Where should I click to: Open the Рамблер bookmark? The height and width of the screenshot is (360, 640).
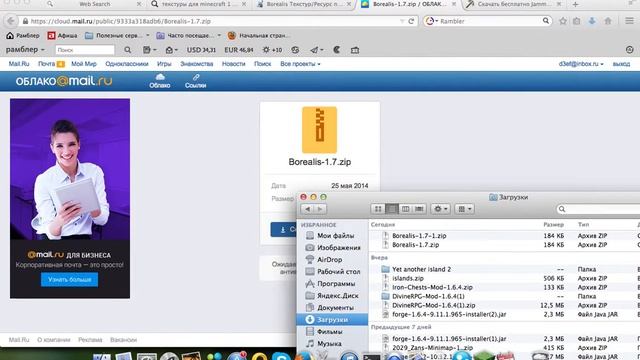(23, 36)
